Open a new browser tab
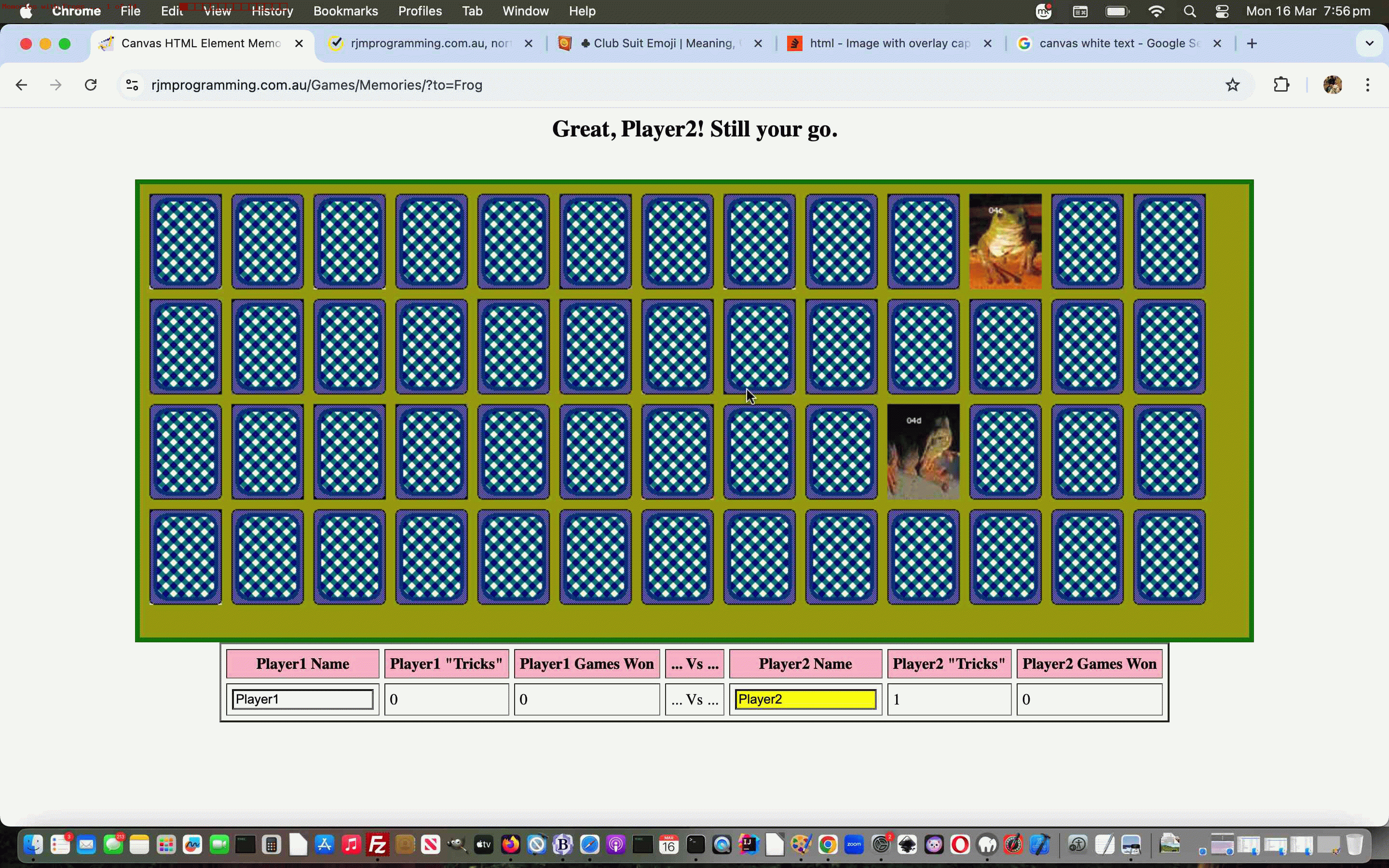The height and width of the screenshot is (868, 1389). (x=1252, y=43)
